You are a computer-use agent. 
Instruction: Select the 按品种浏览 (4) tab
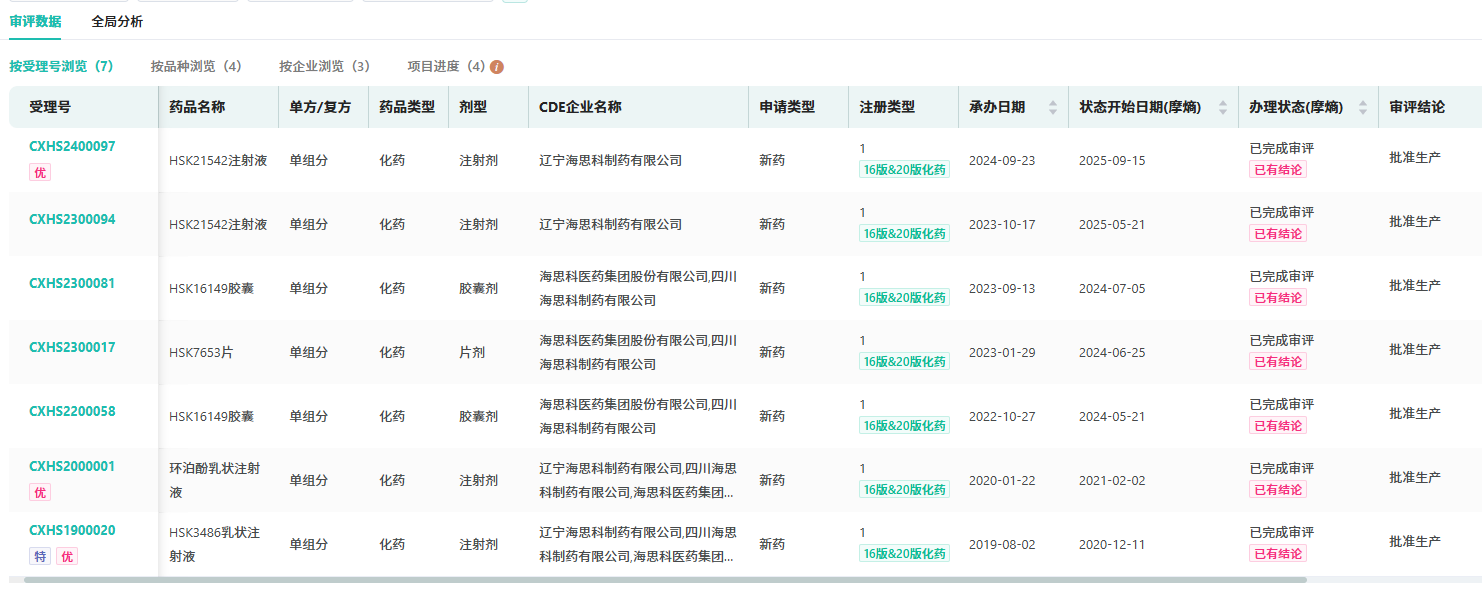(196, 66)
